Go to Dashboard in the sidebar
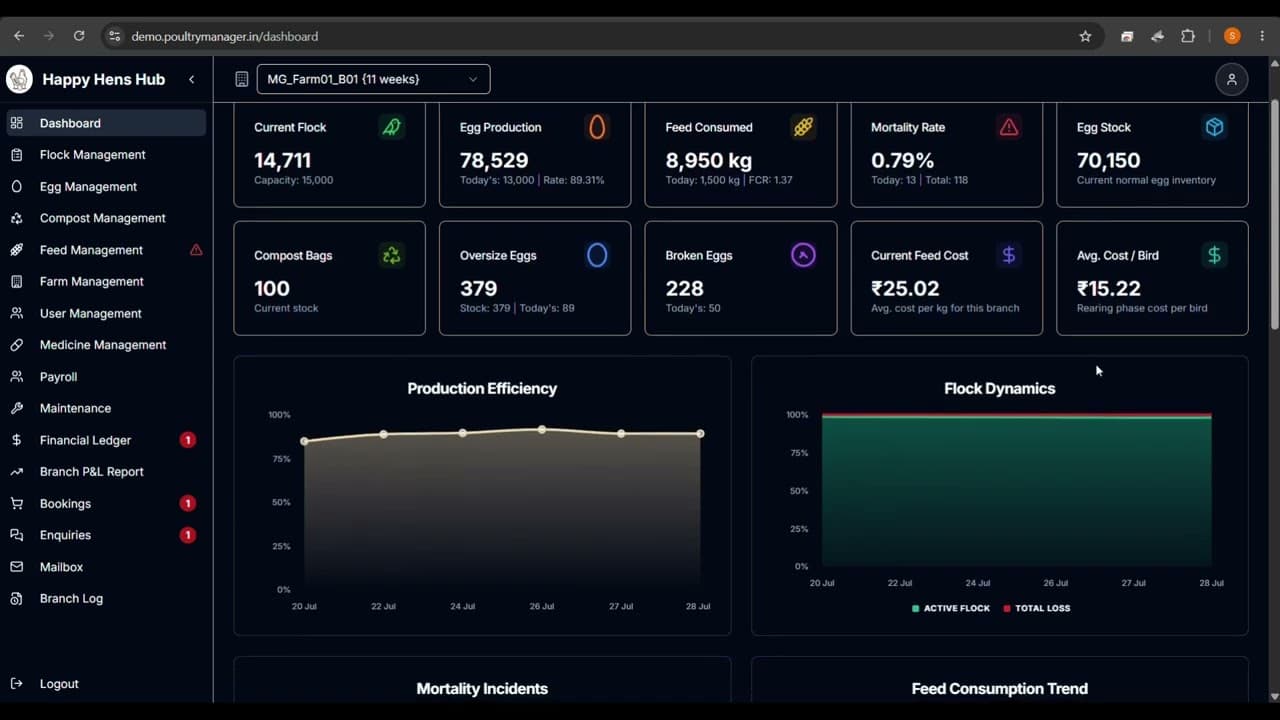 [106, 123]
